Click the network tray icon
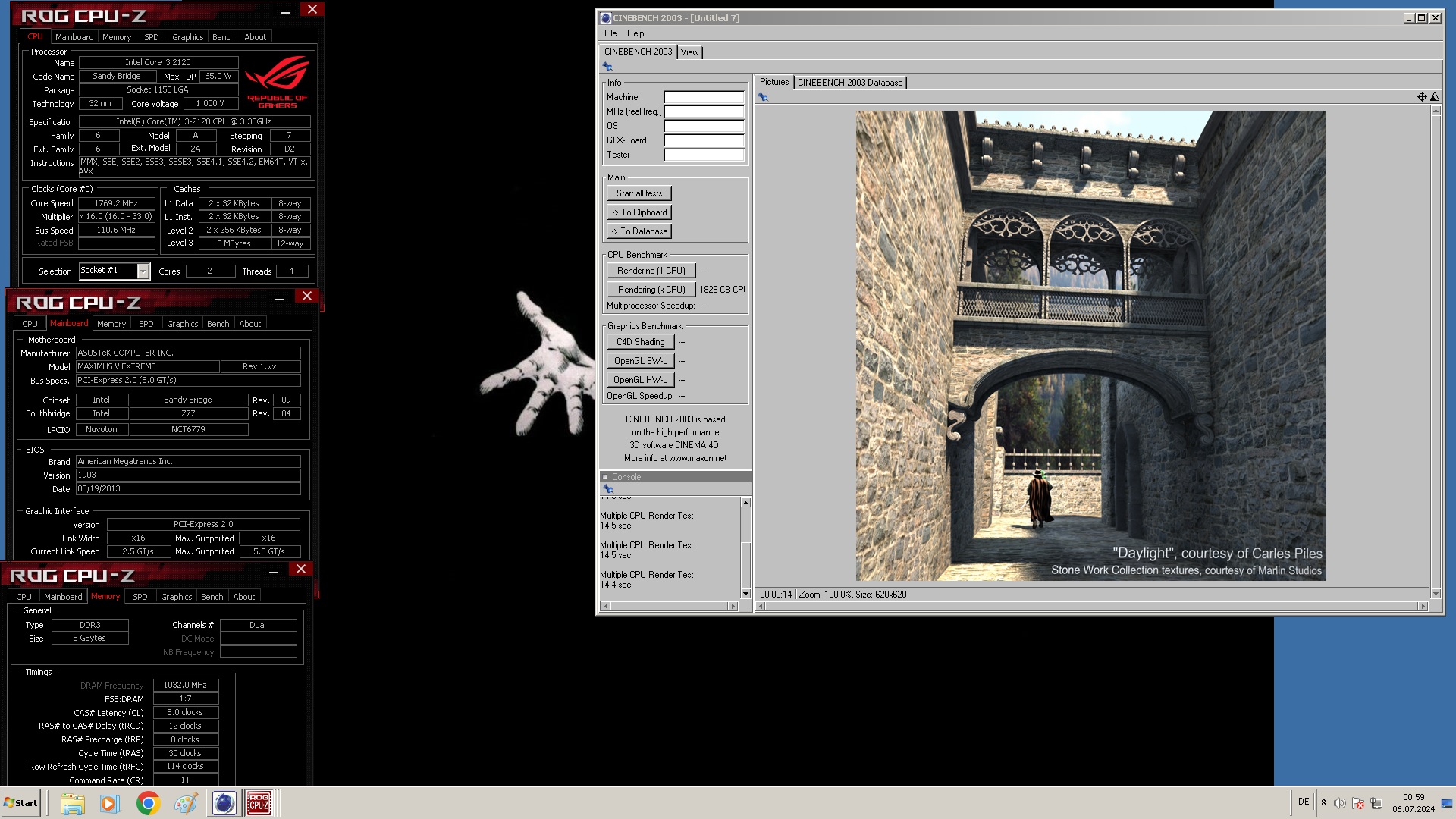This screenshot has width=1456, height=819. [x=1376, y=803]
